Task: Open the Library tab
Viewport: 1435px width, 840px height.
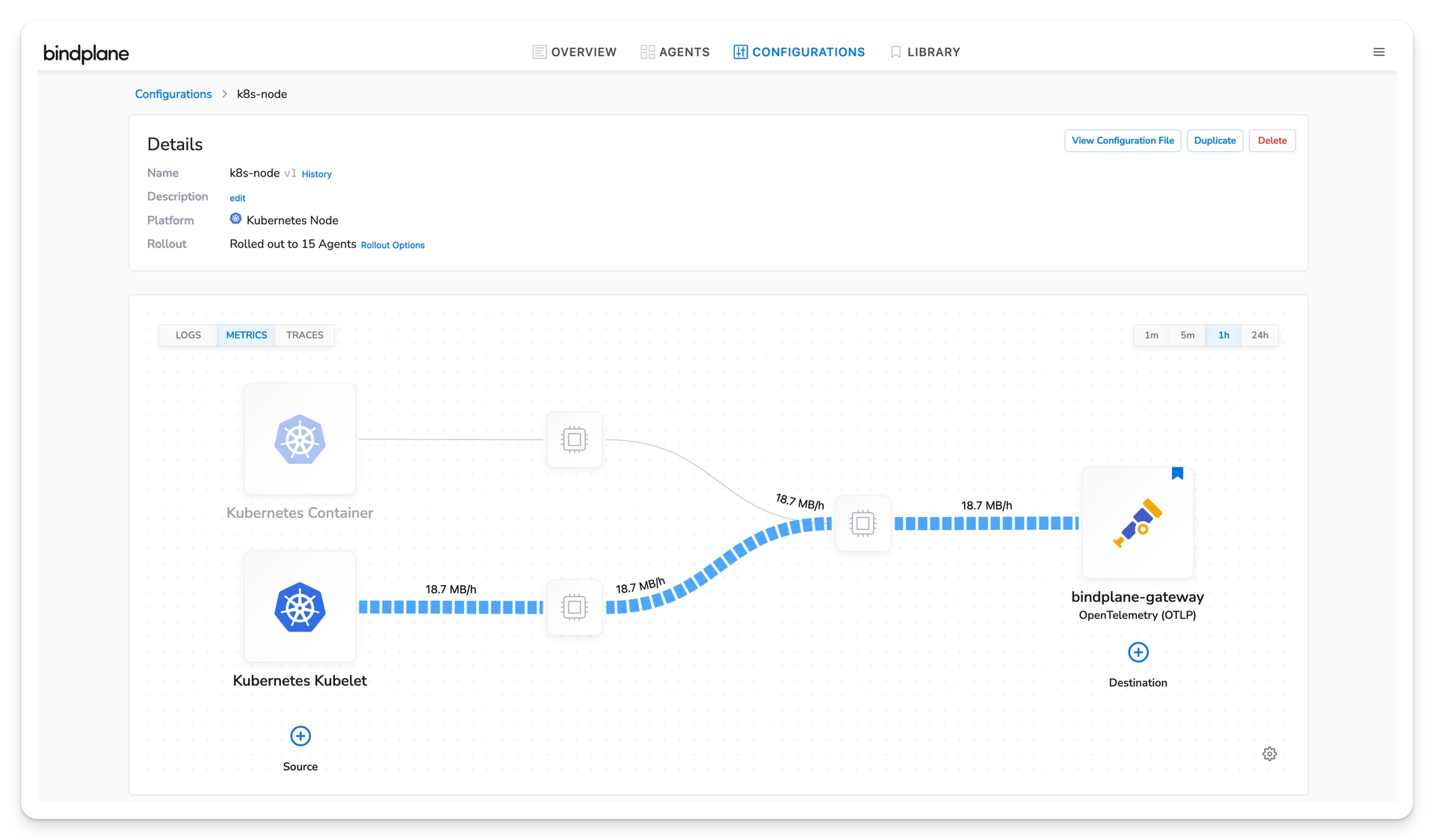Action: tap(925, 52)
